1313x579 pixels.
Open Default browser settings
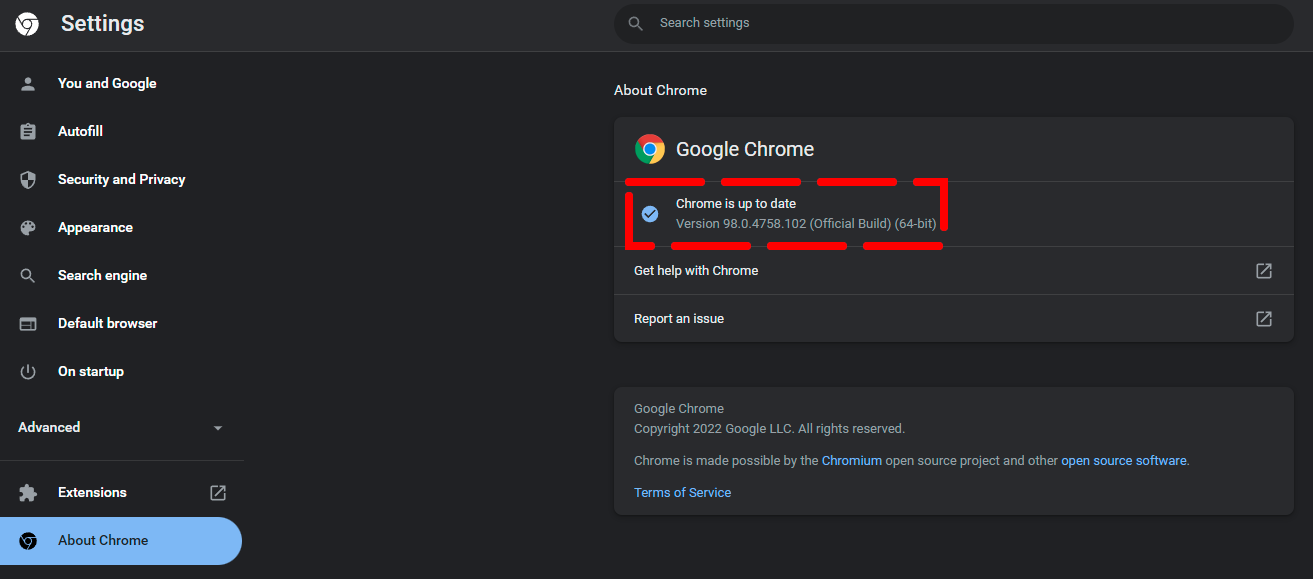tap(107, 324)
